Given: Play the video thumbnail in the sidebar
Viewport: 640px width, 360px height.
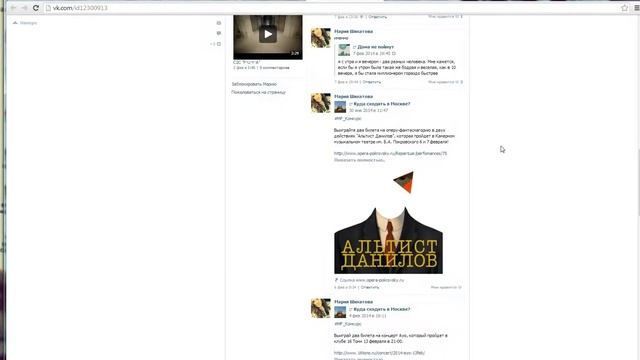Looking at the screenshot, I should tap(268, 37).
